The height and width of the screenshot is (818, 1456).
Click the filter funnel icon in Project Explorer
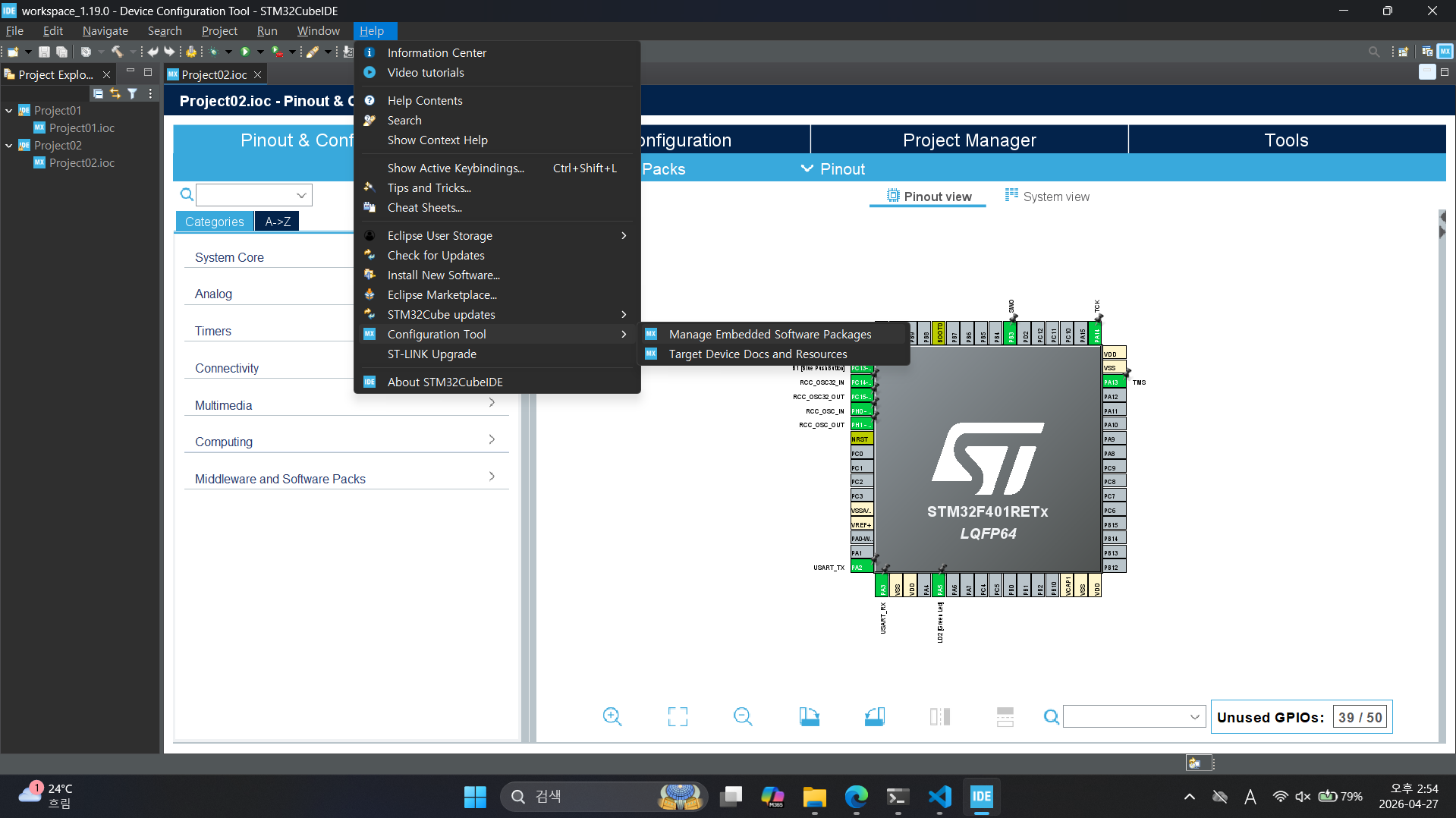[132, 93]
